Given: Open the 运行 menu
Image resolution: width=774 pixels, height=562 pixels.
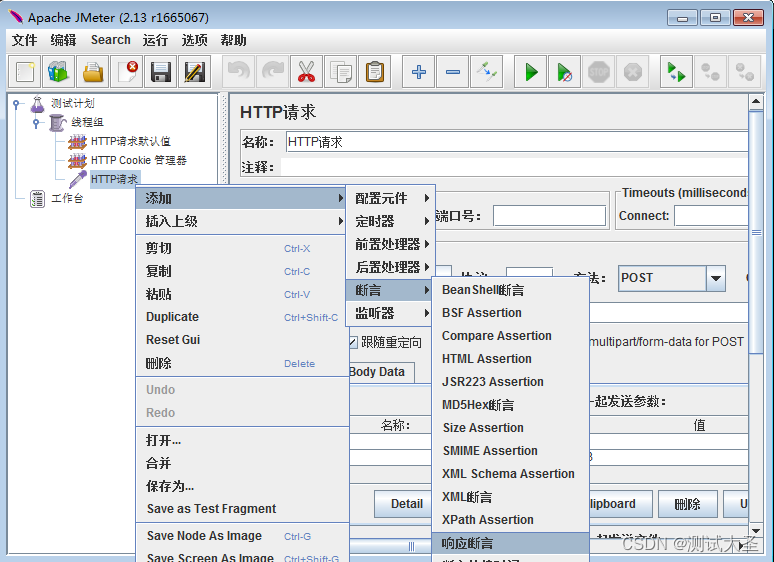Looking at the screenshot, I should 155,40.
